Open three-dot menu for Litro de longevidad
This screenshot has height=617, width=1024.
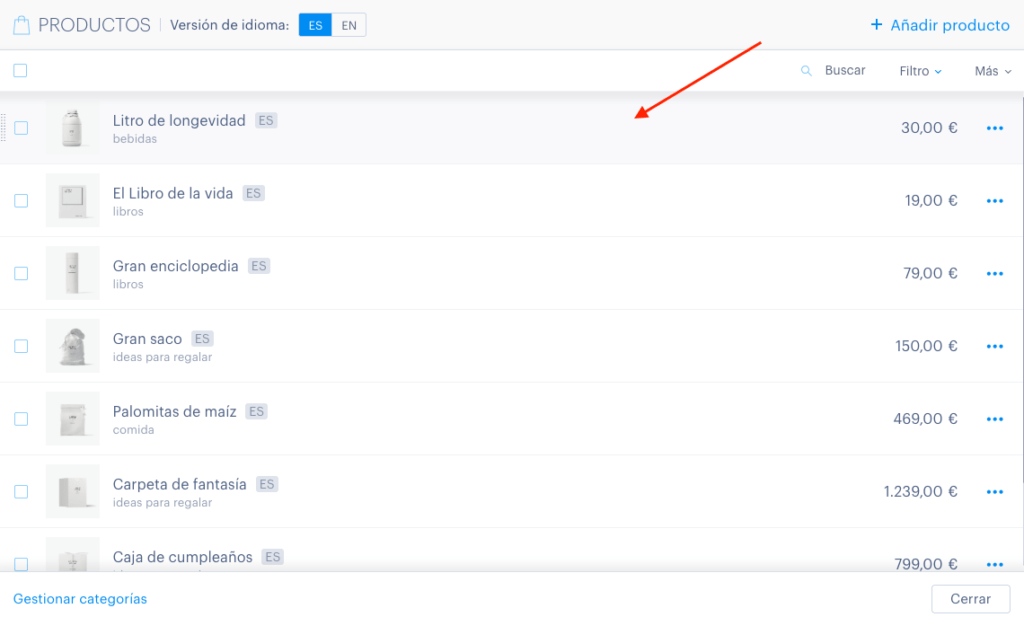(x=995, y=128)
